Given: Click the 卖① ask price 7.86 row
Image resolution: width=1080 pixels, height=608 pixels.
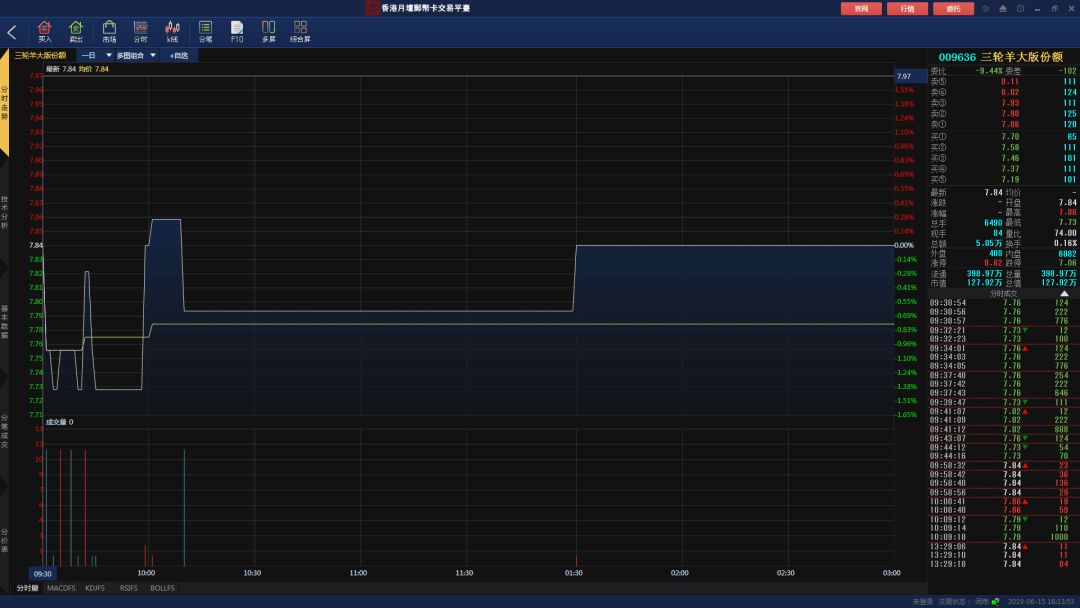Looking at the screenshot, I should click(x=1003, y=125).
